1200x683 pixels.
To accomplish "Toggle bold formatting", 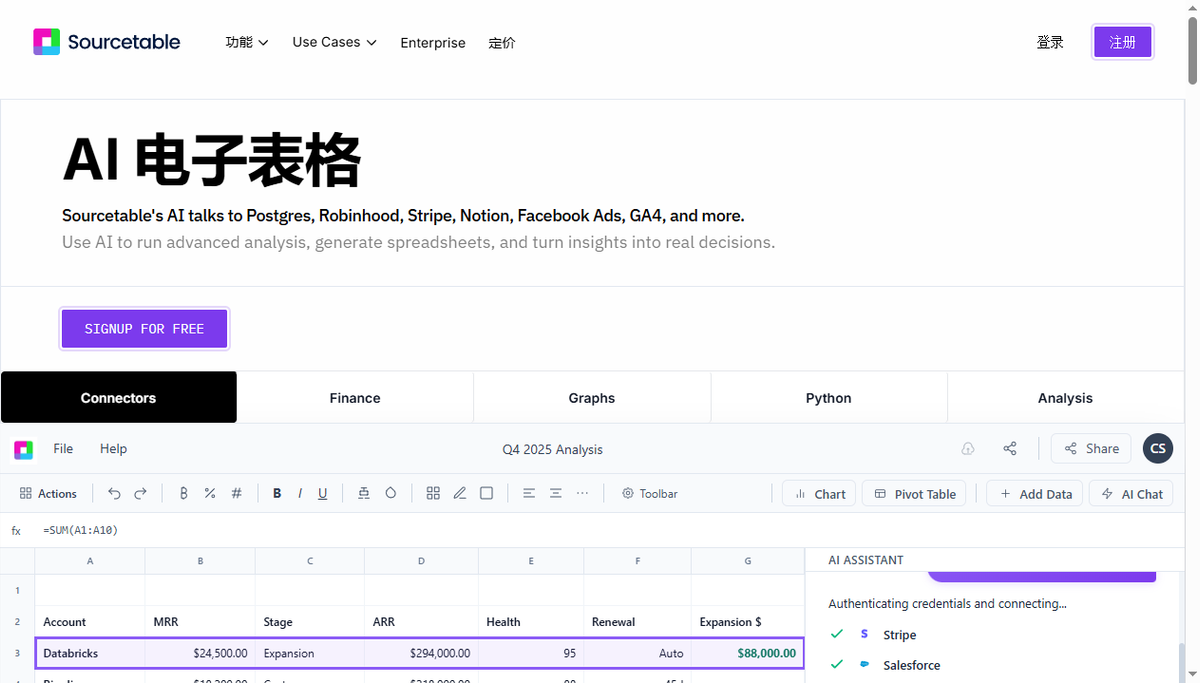I will [277, 494].
